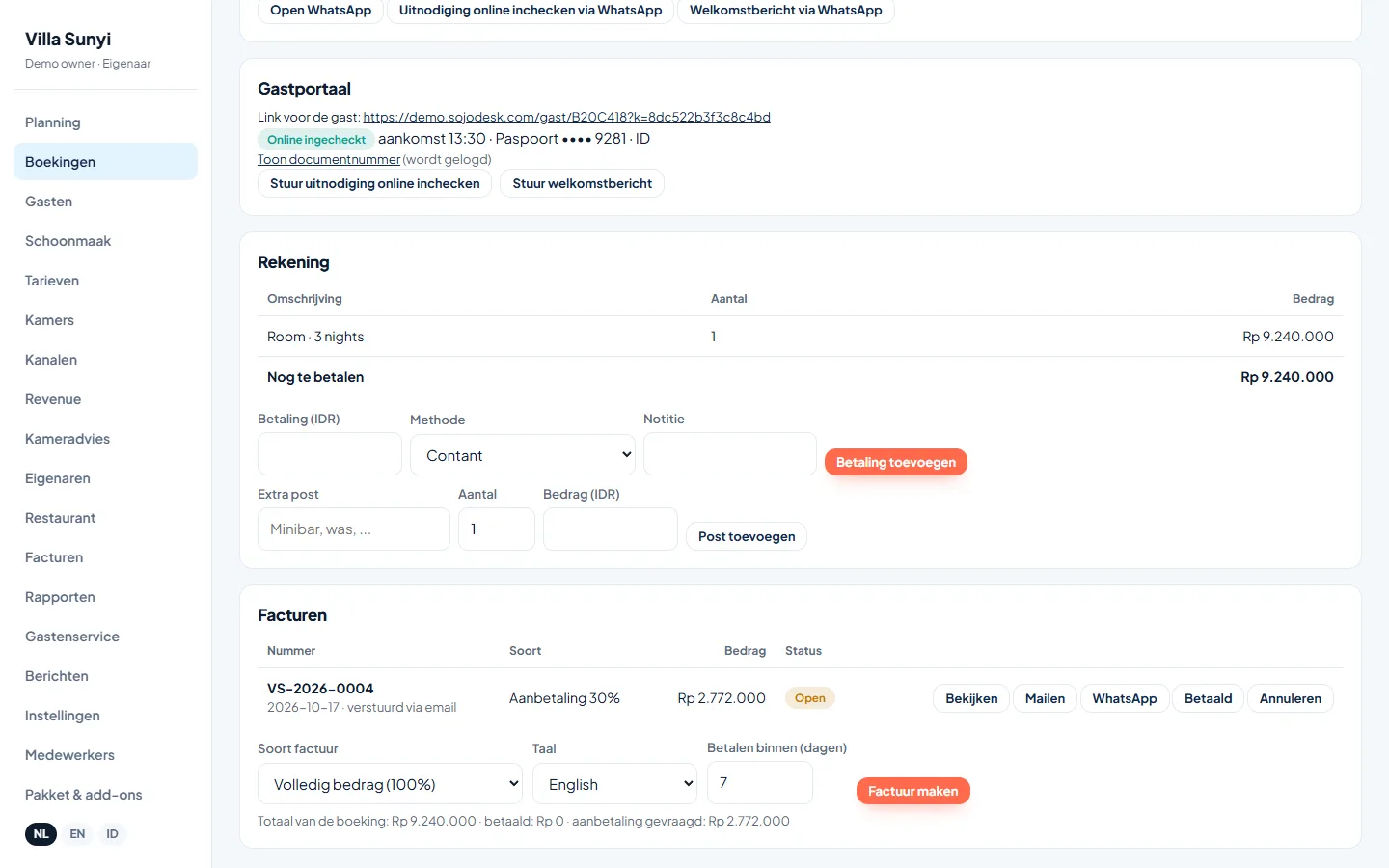Mark invoice VS-2026-0004 as Betaald
1389x868 pixels.
click(x=1209, y=698)
